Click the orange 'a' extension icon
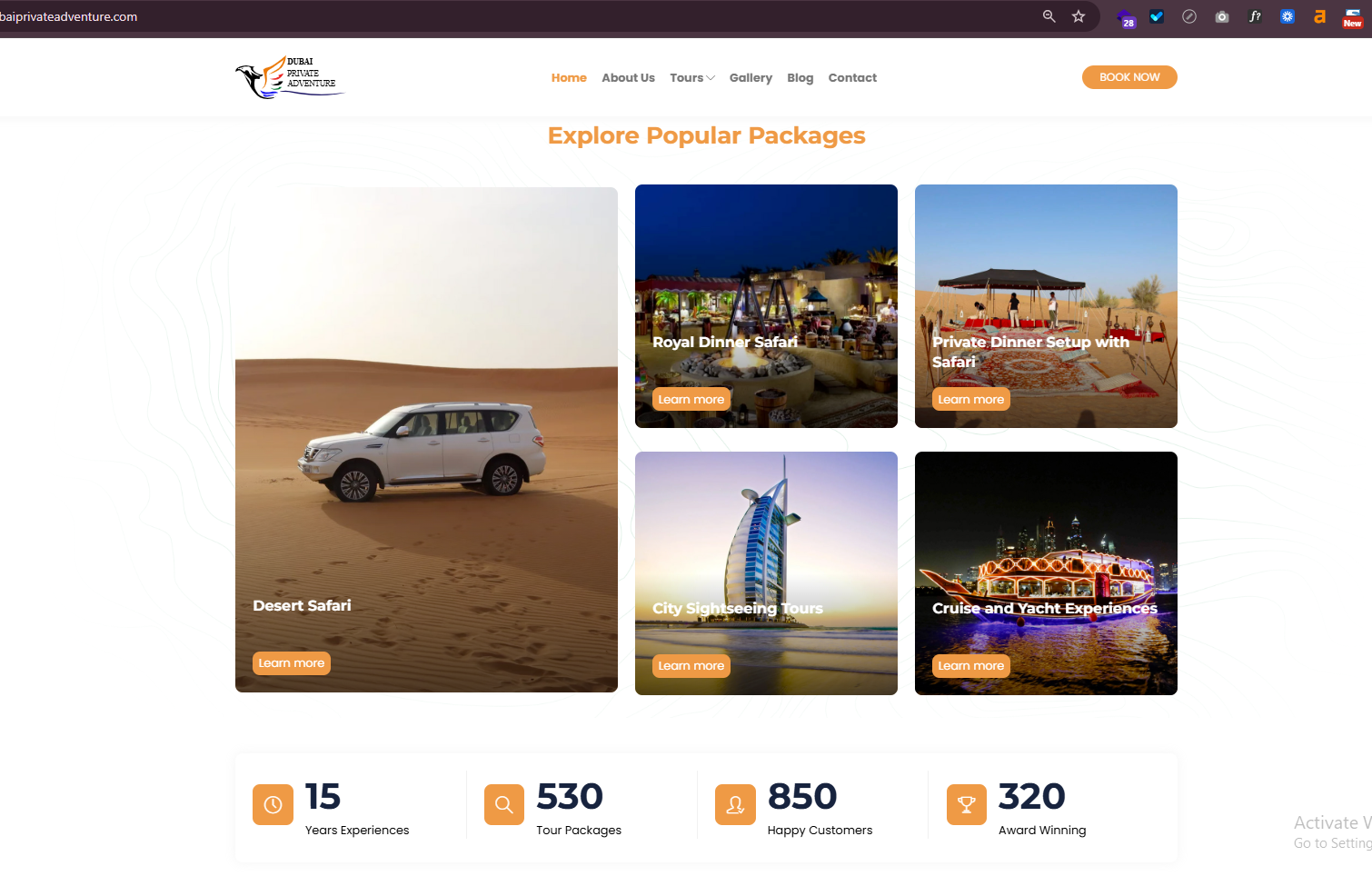 click(1319, 16)
